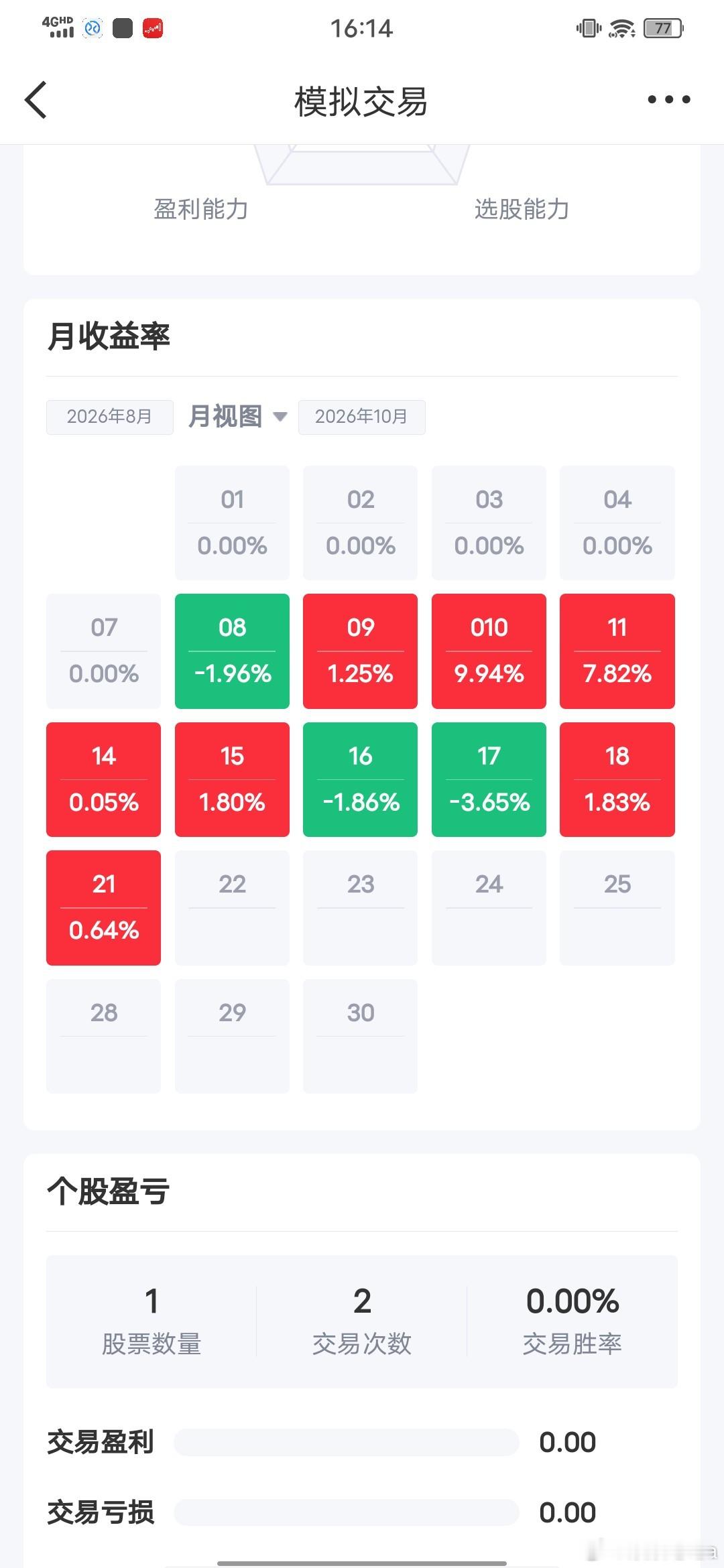Open day 21 cell with 0.64%
Image resolution: width=724 pixels, height=1568 pixels.
tap(103, 907)
